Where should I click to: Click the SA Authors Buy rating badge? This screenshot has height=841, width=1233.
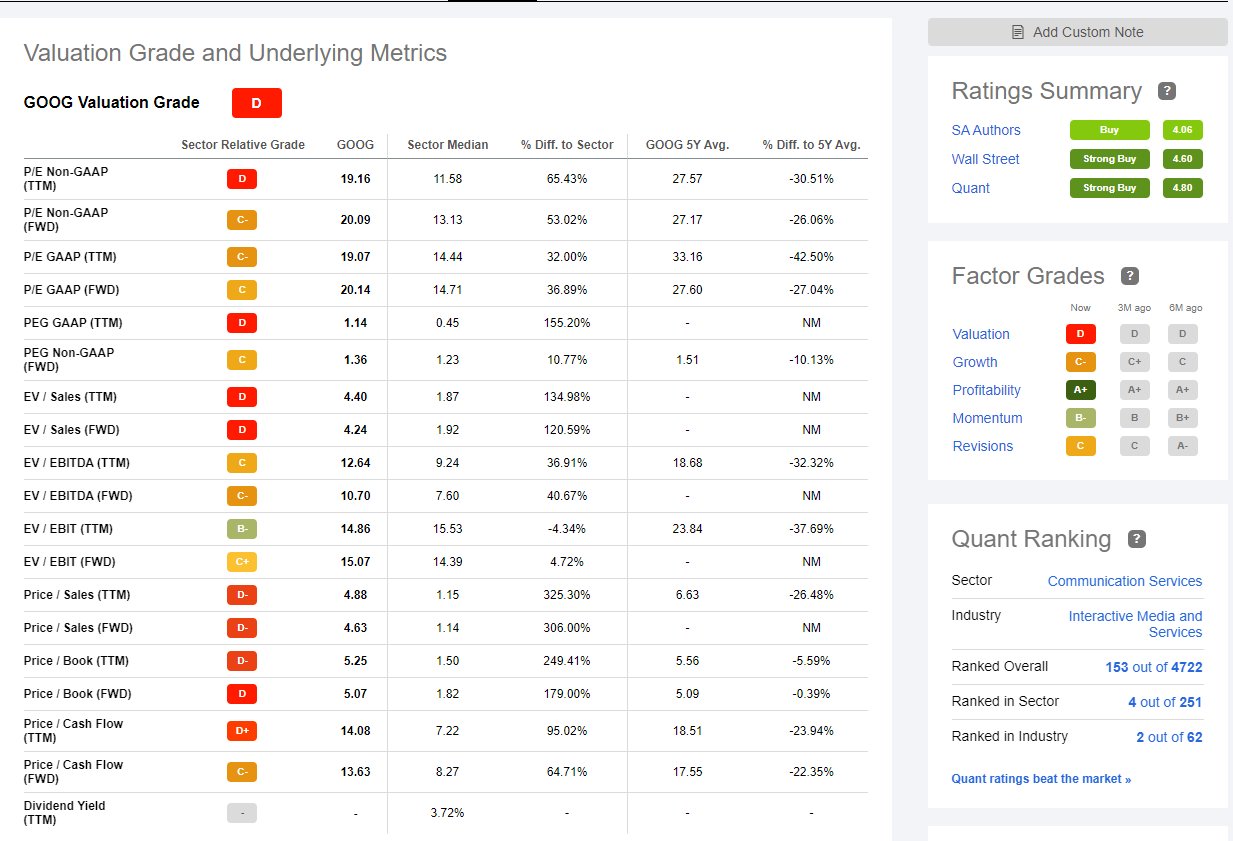pos(1110,130)
